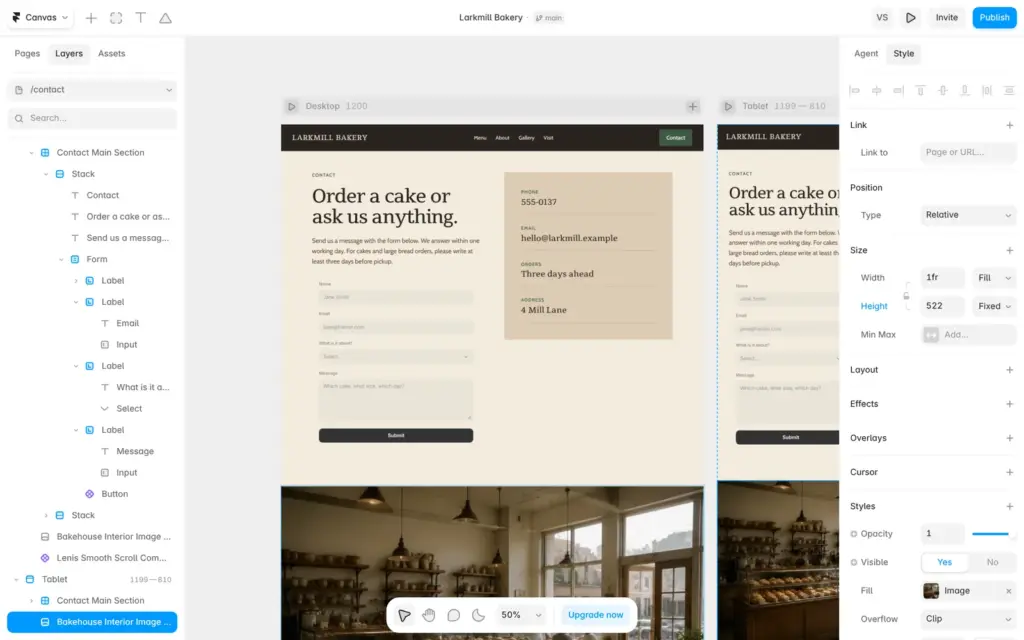This screenshot has width=1024, height=640.
Task: Open the /contact page selector dropdown
Action: click(92, 89)
